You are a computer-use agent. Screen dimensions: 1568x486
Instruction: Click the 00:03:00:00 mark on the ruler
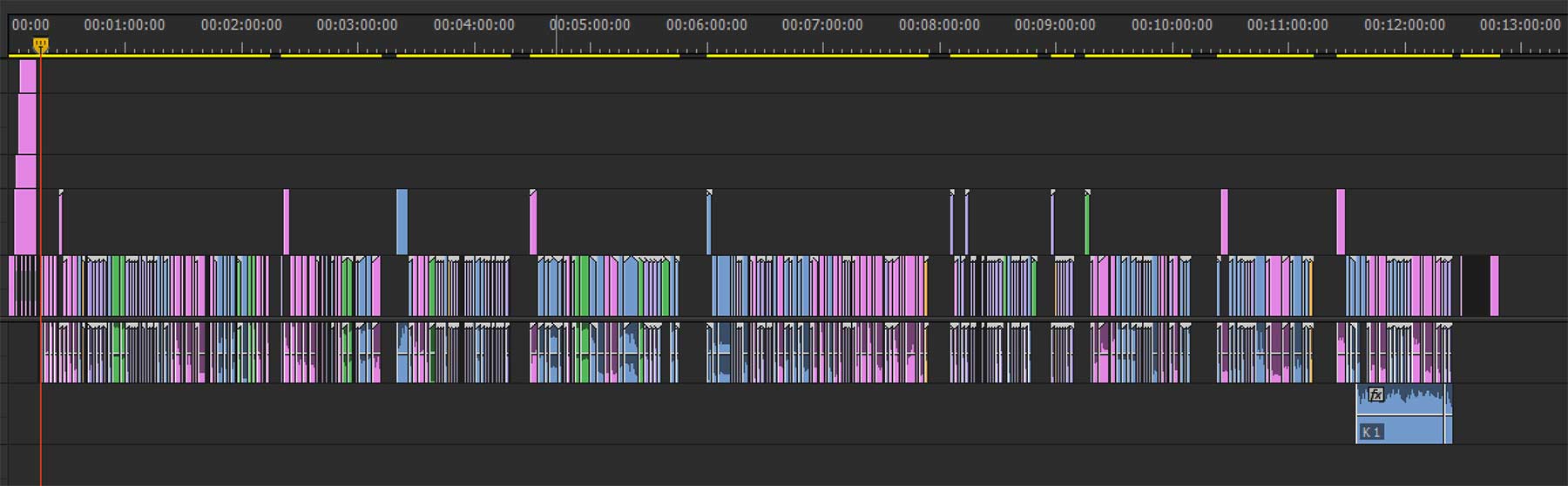(357, 25)
